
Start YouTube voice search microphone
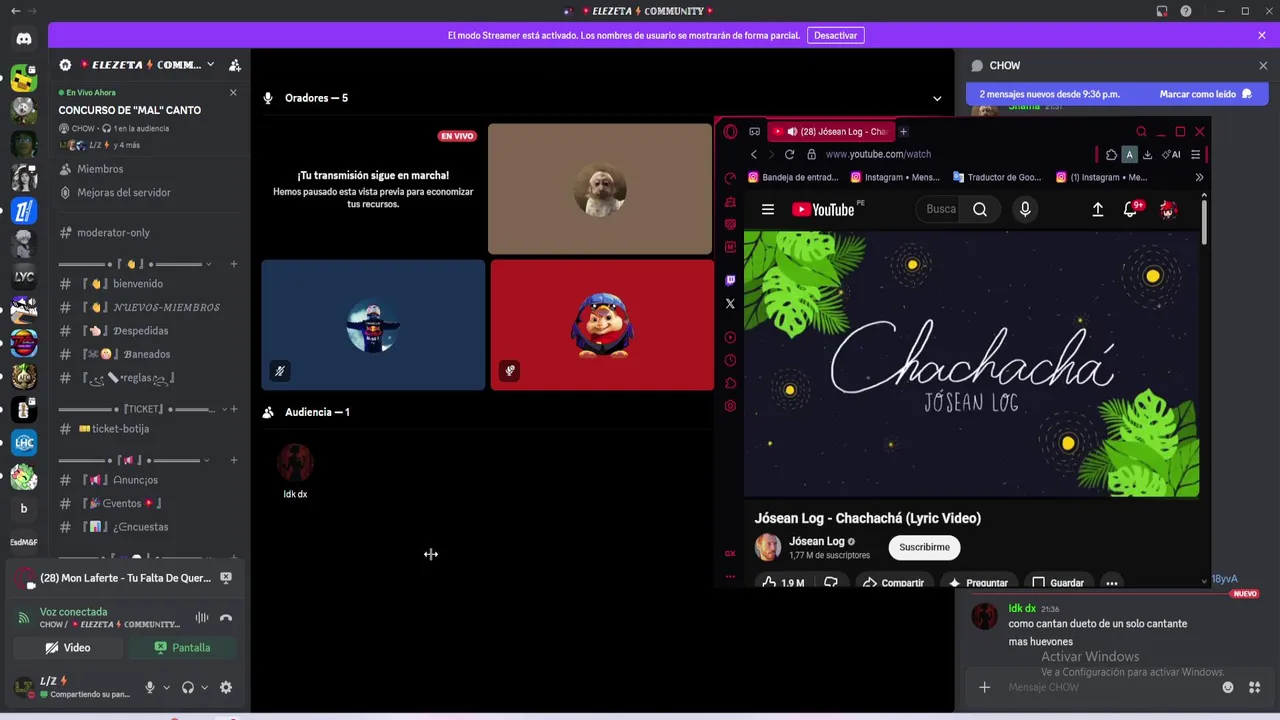click(1024, 209)
